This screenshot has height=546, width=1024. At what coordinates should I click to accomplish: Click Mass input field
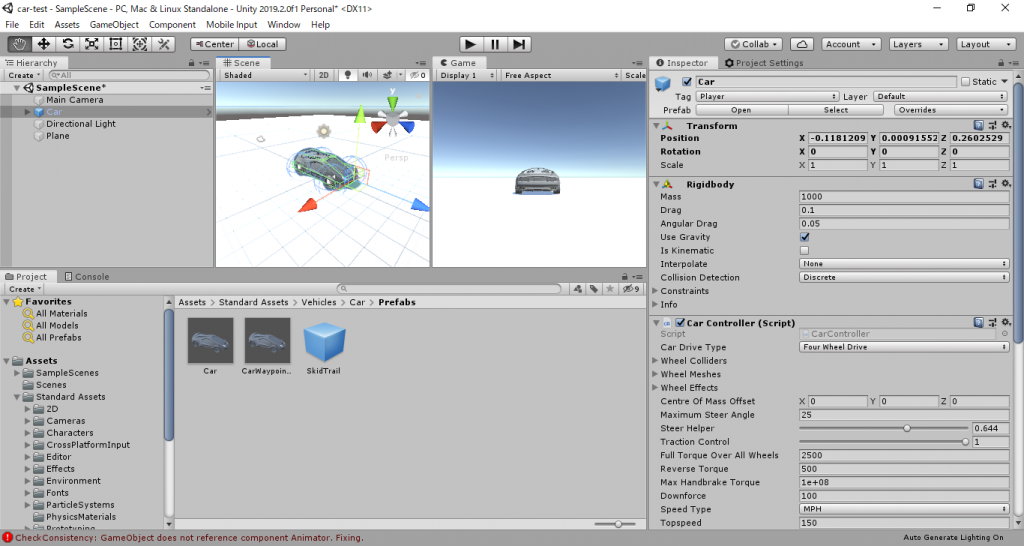(904, 197)
